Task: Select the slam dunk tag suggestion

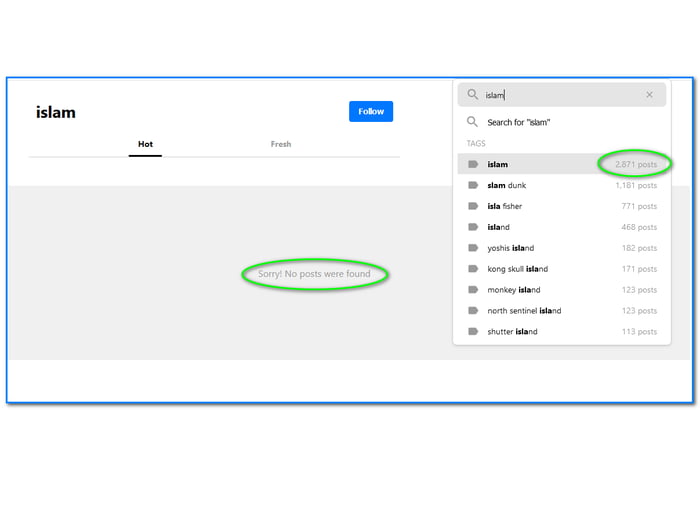Action: coord(506,185)
